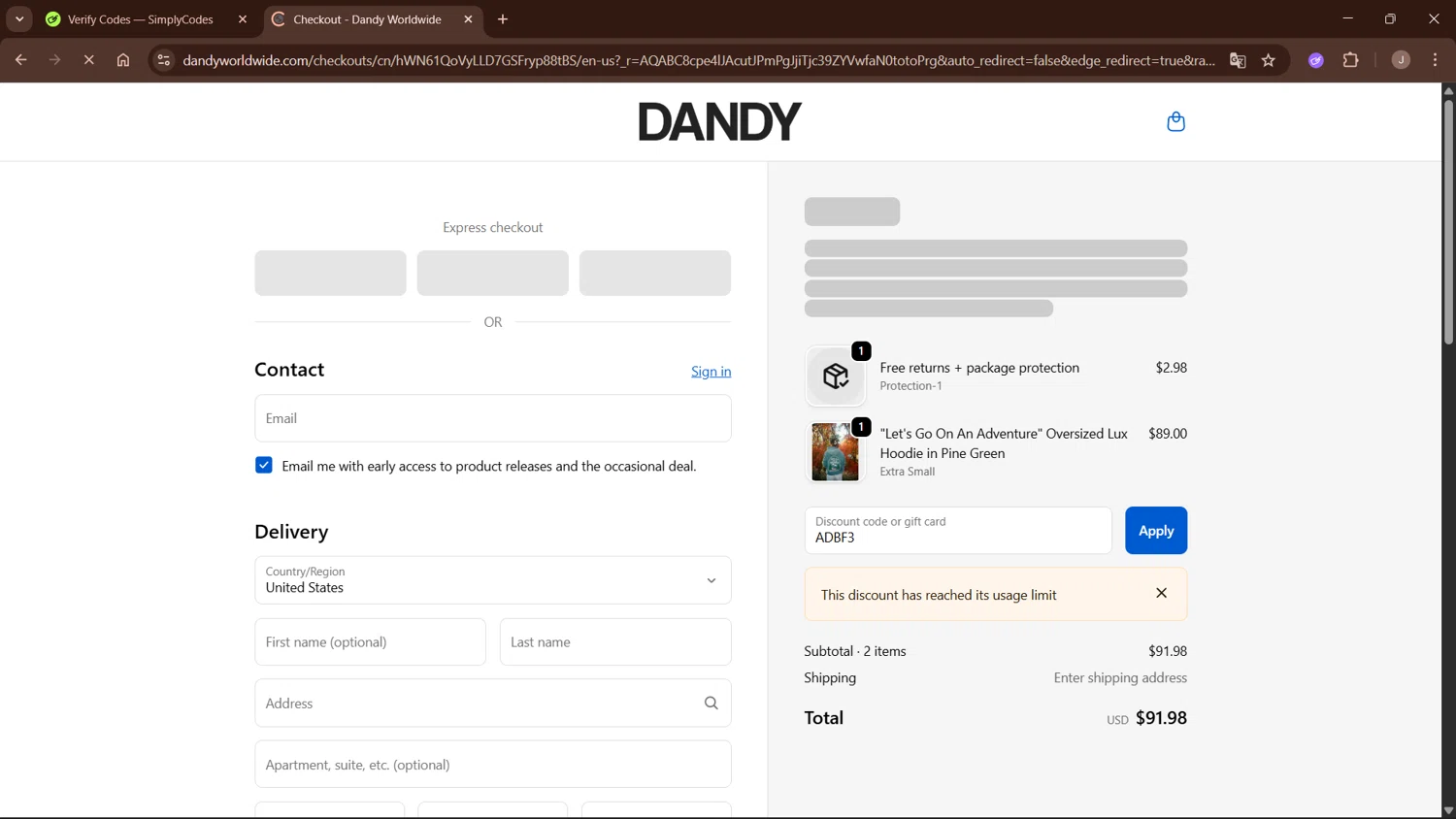The height and width of the screenshot is (819, 1456).
Task: Click the Oversized Lux Hoodie product name
Action: click(x=1004, y=443)
